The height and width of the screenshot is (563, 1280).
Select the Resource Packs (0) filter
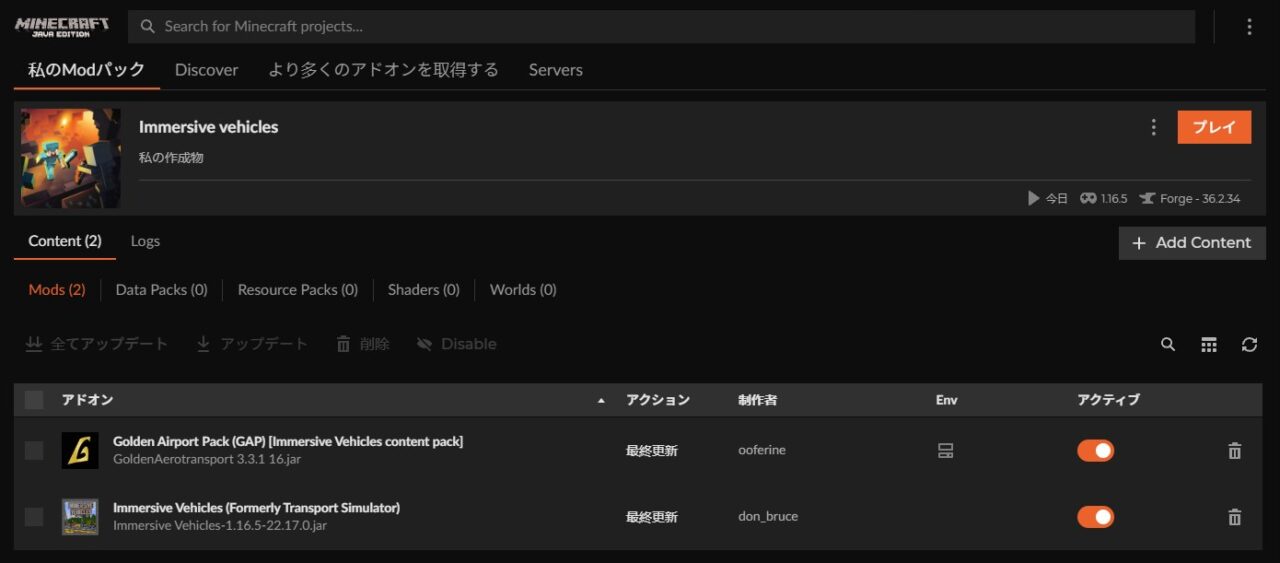tap(297, 290)
